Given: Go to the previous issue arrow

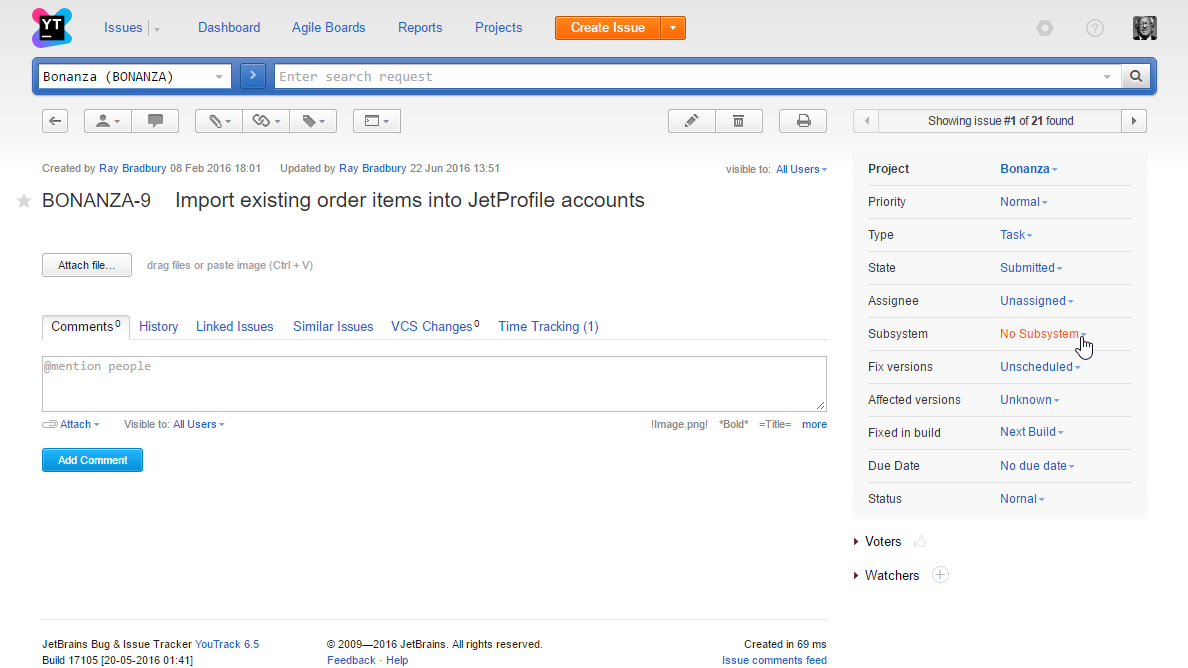Looking at the screenshot, I should point(866,121).
